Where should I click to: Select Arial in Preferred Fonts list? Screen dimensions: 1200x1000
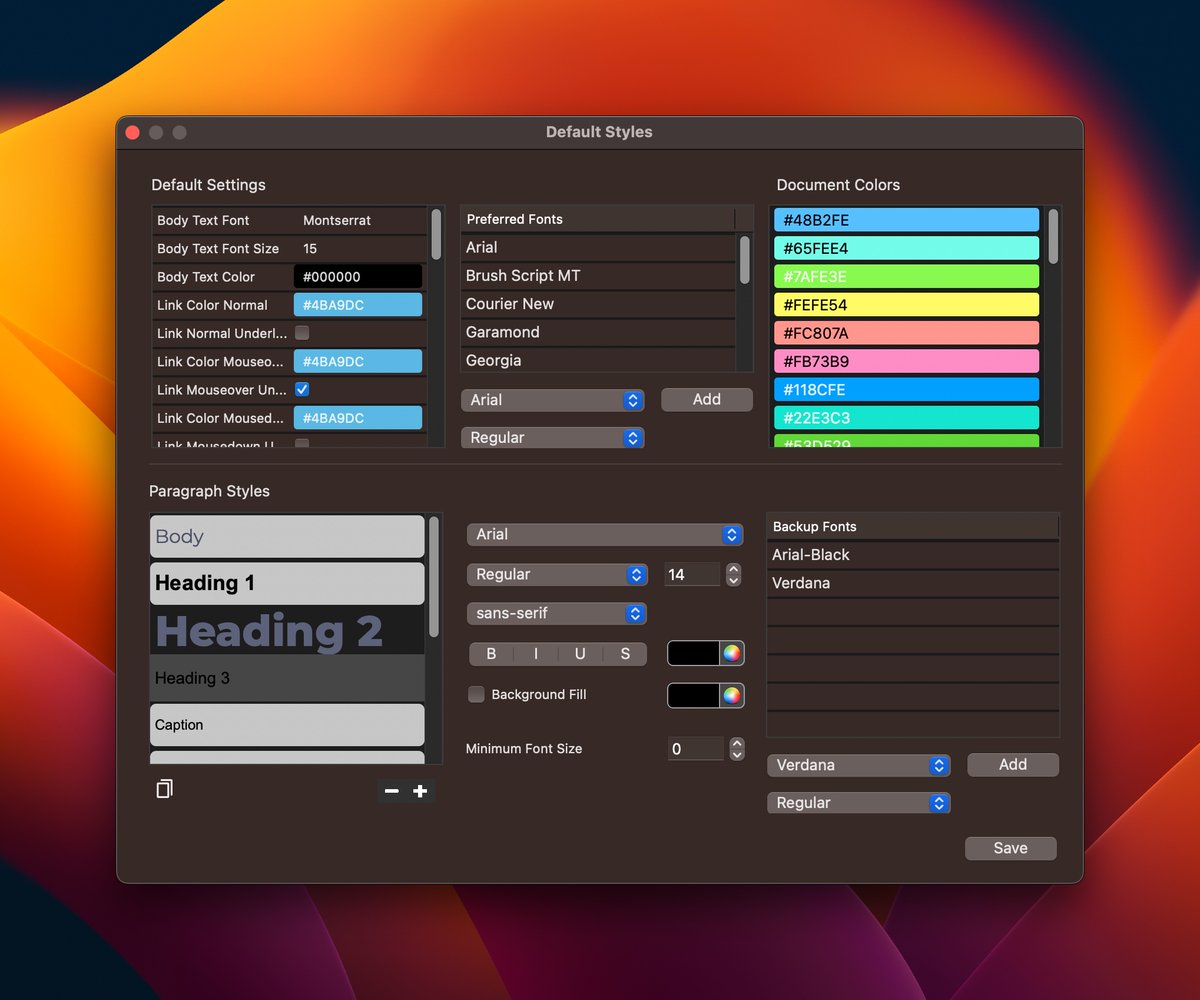point(598,247)
